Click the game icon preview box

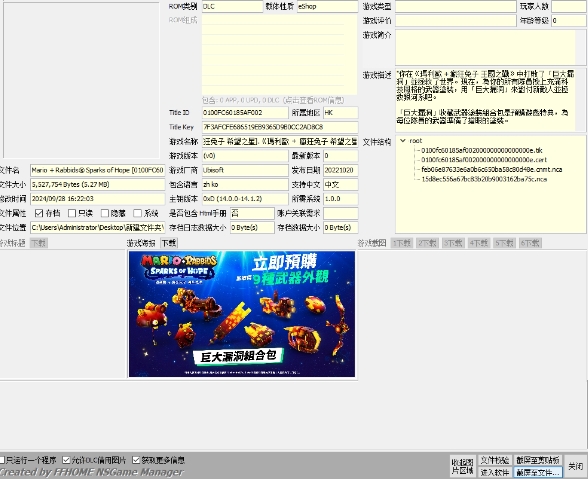point(81,80)
